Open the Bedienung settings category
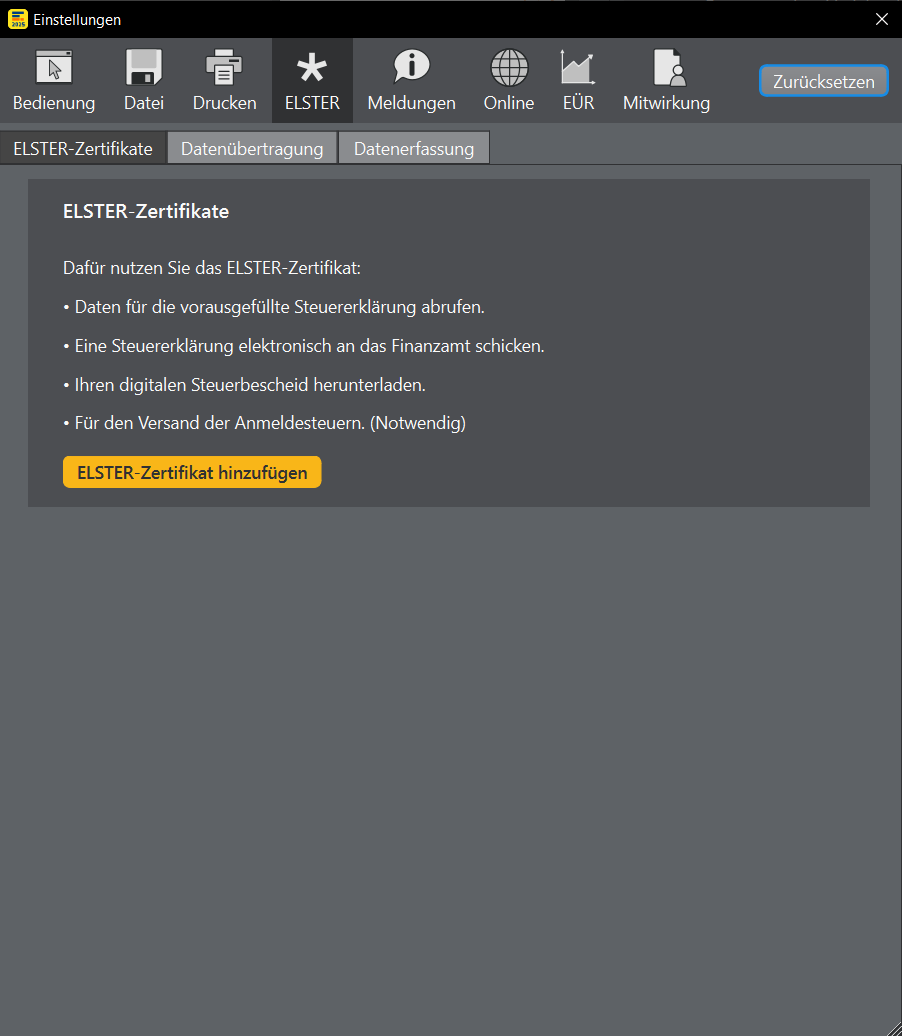Screen dimensions: 902x1036 (54, 80)
